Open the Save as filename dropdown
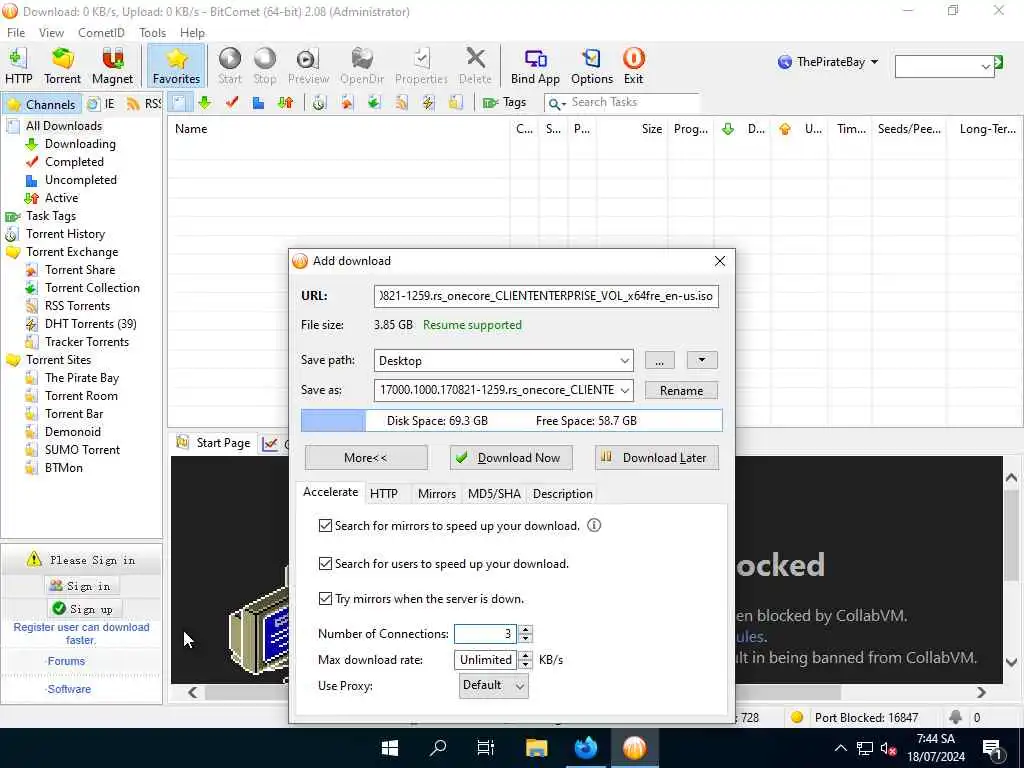The width and height of the screenshot is (1024, 768). [x=624, y=391]
